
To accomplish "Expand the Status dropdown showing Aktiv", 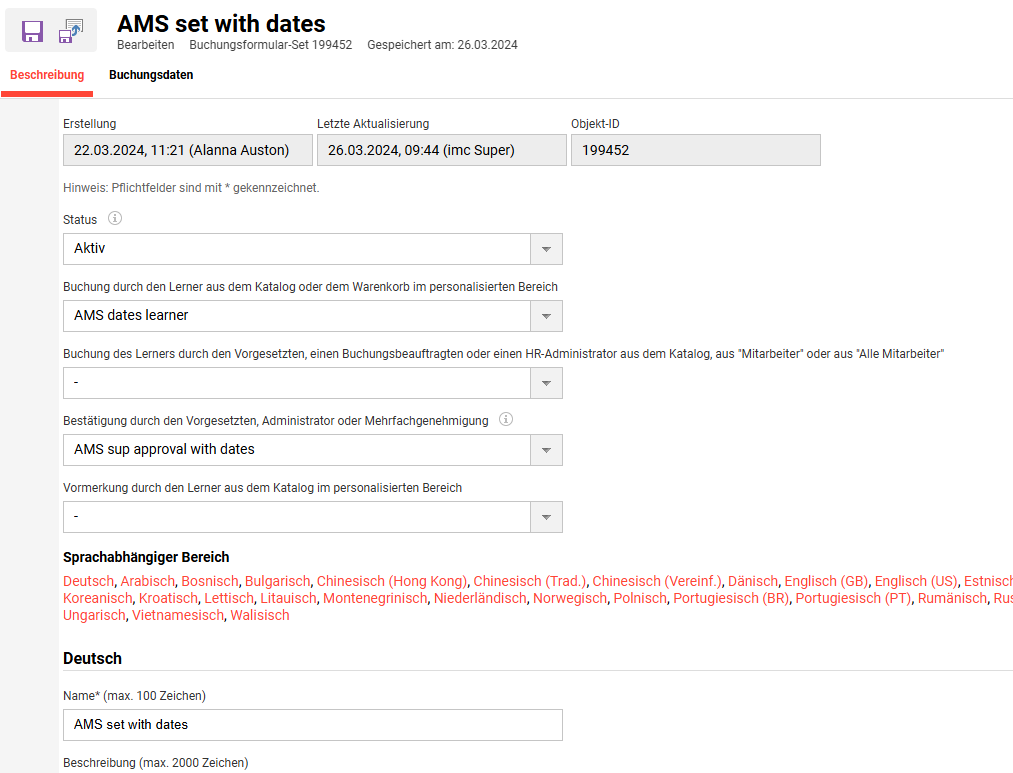I will (313, 249).
